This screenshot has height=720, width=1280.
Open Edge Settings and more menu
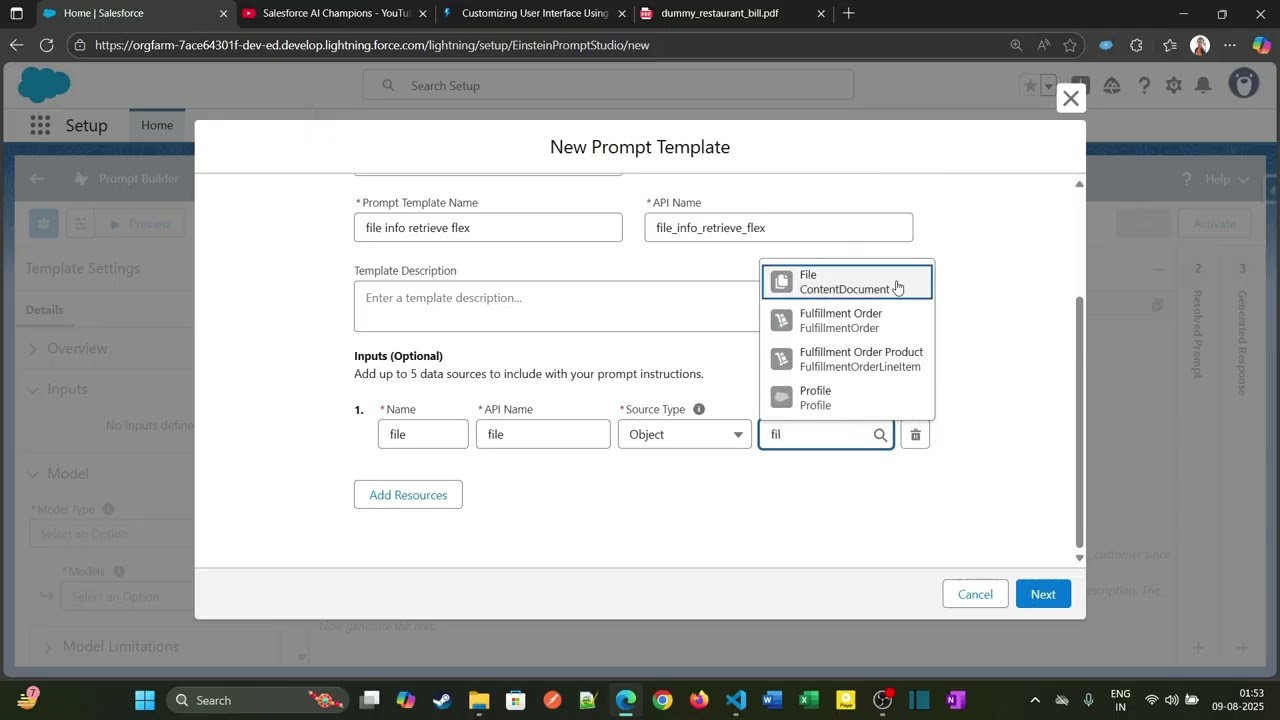(x=1230, y=45)
